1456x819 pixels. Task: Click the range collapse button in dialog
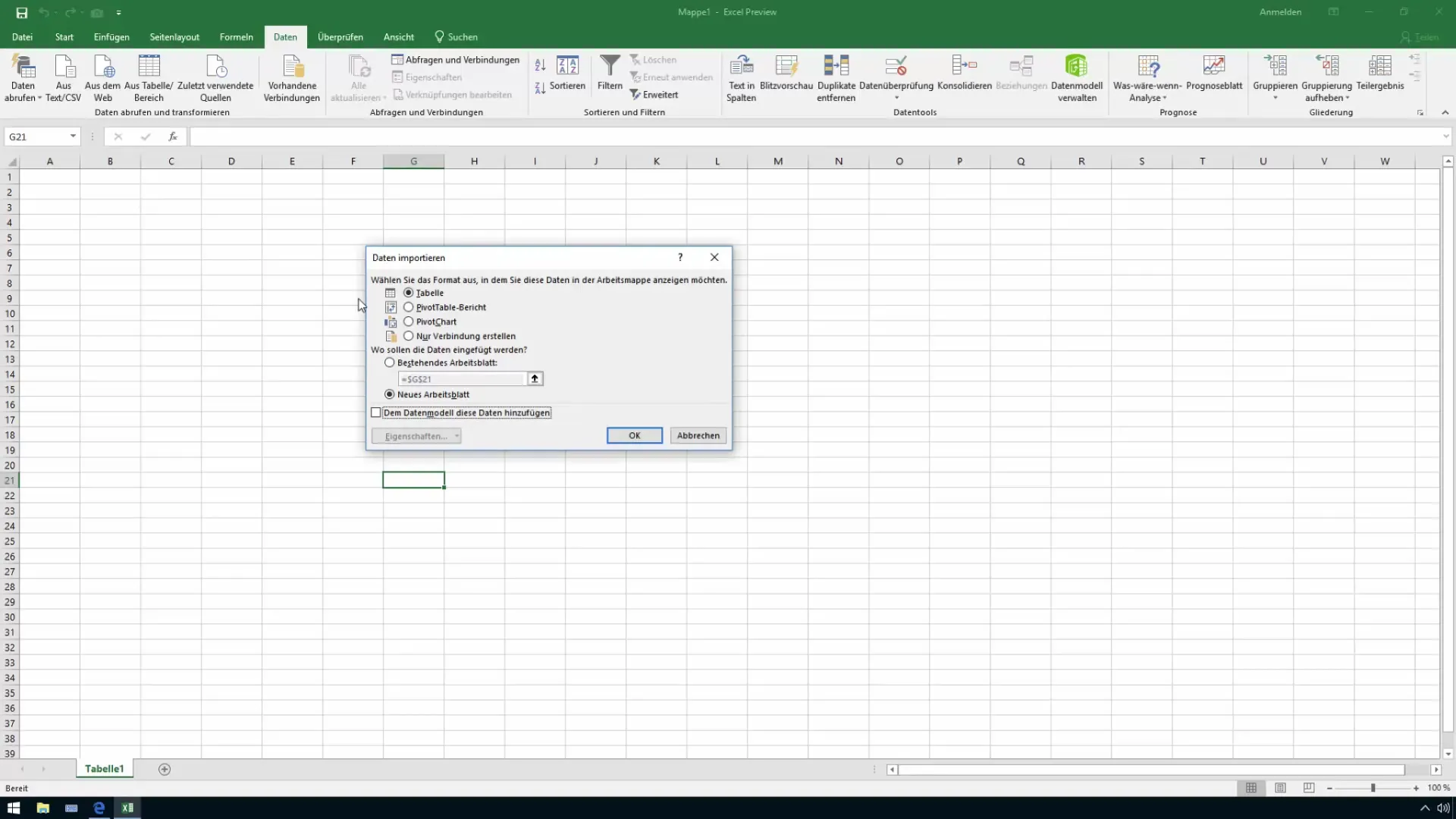click(535, 378)
